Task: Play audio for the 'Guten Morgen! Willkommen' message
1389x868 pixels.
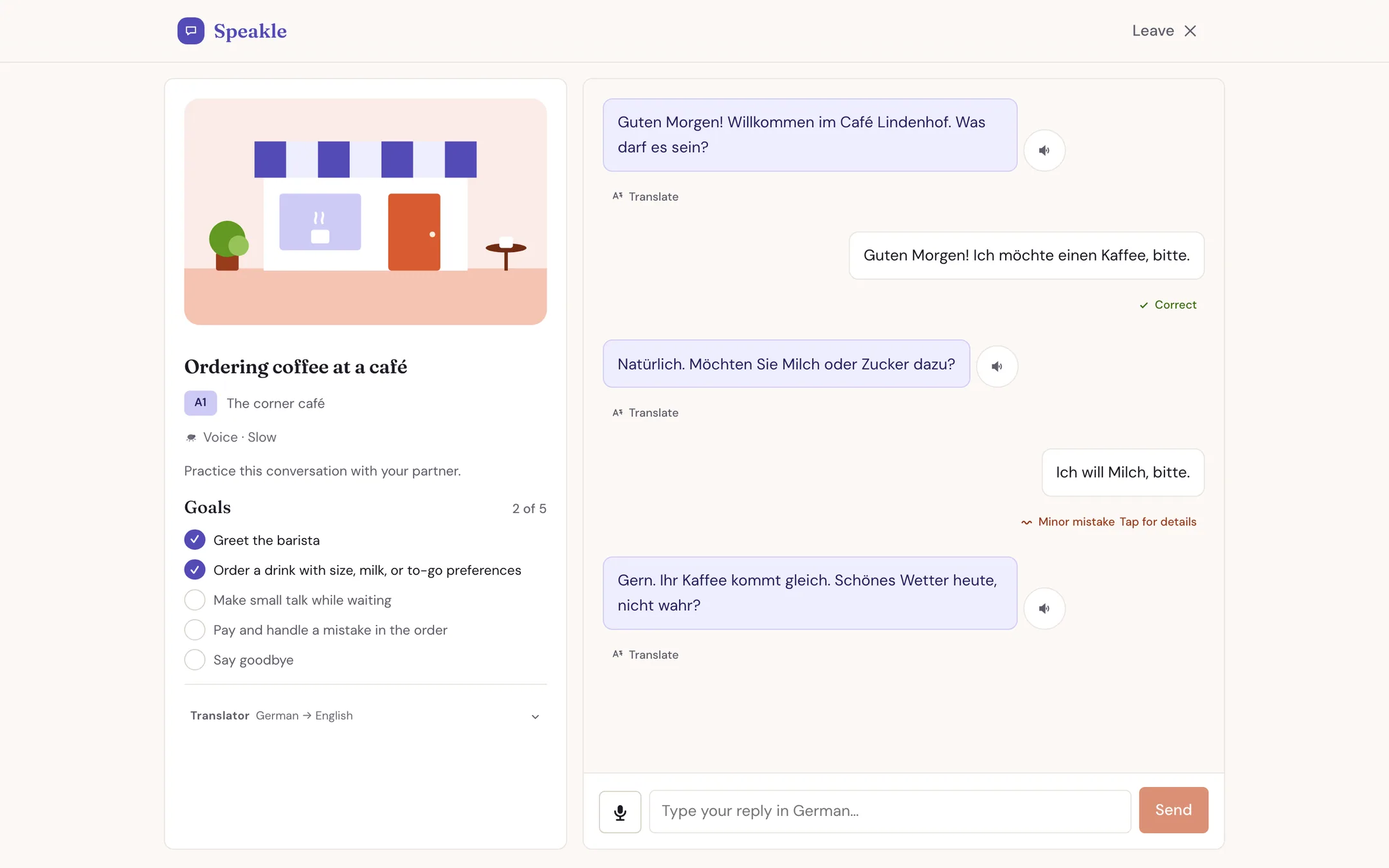Action: (1044, 150)
